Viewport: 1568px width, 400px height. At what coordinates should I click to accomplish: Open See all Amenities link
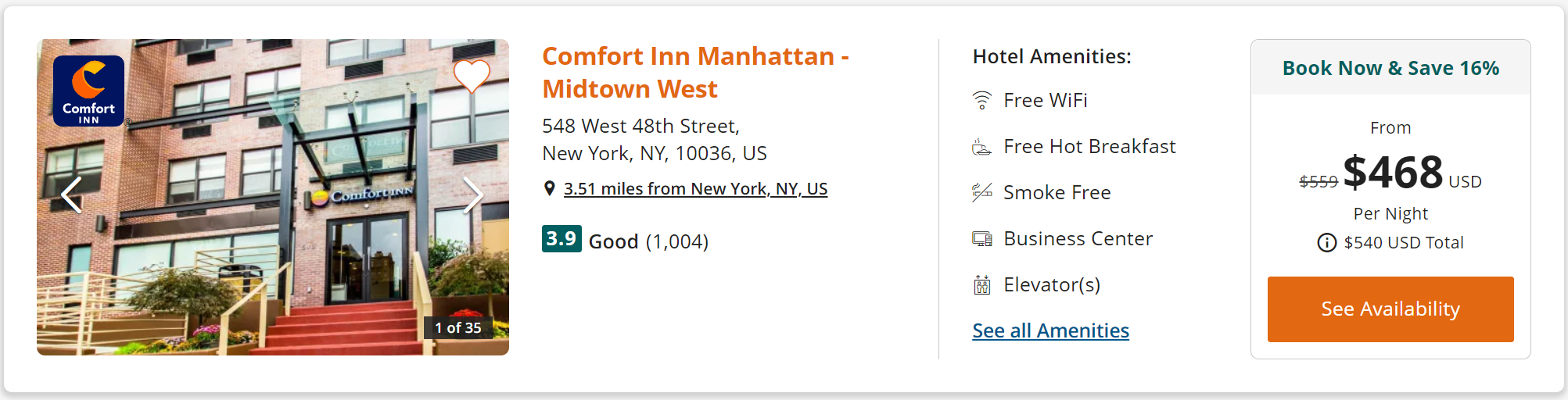[x=1050, y=330]
